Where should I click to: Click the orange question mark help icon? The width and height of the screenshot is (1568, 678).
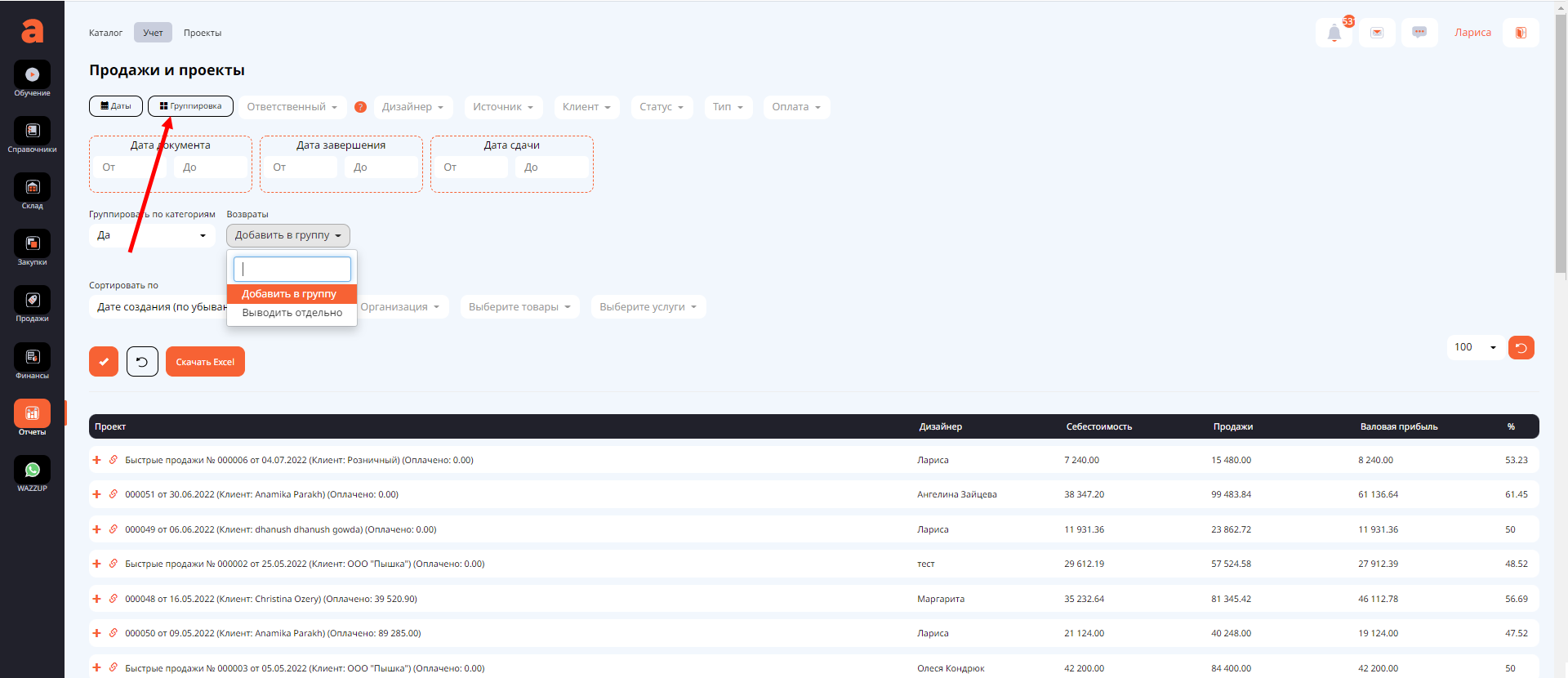pyautogui.click(x=360, y=107)
